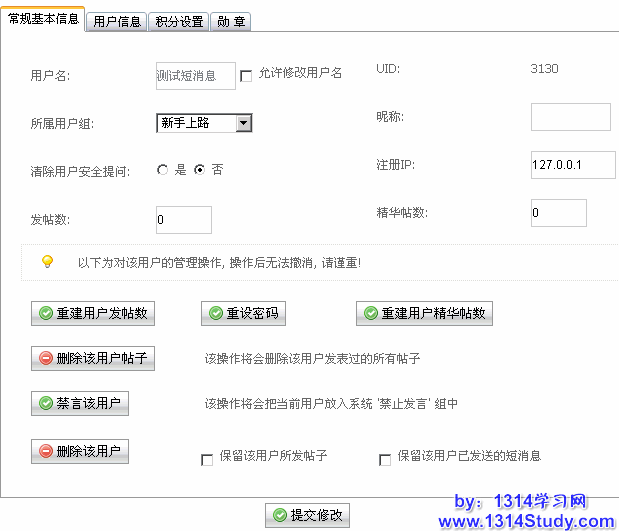Select 否 for 清除用户安全提问

(x=199, y=170)
